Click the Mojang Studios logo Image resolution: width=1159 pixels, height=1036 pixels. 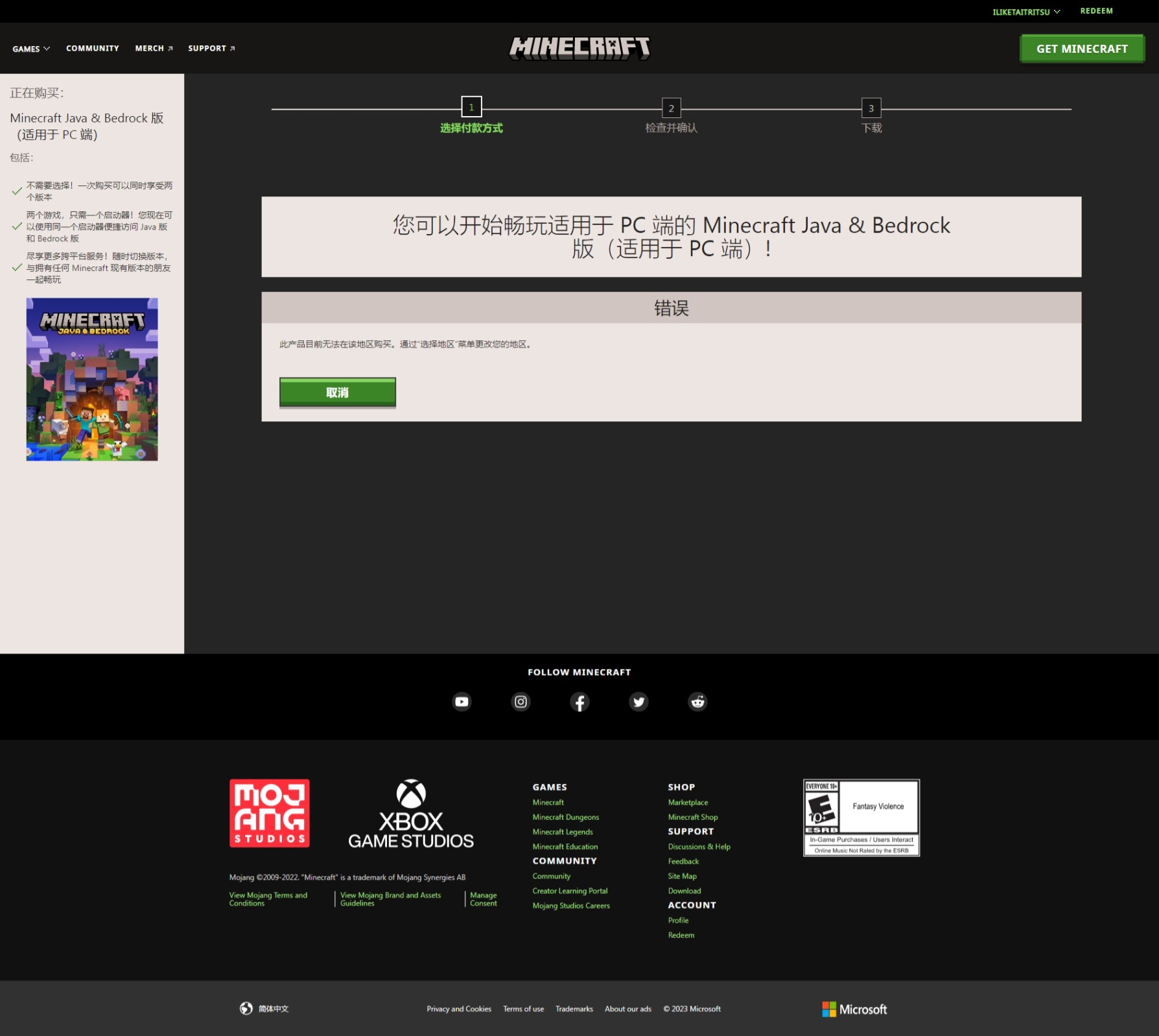pyautogui.click(x=269, y=813)
